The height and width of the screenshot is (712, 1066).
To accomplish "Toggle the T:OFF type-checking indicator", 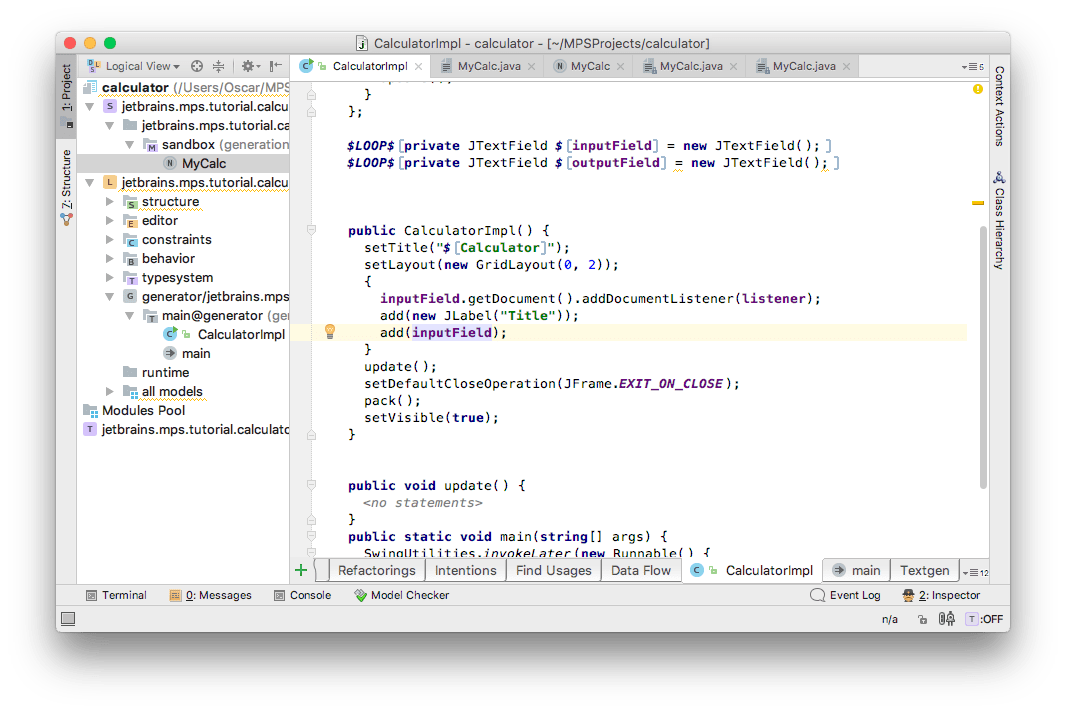I will click(984, 619).
